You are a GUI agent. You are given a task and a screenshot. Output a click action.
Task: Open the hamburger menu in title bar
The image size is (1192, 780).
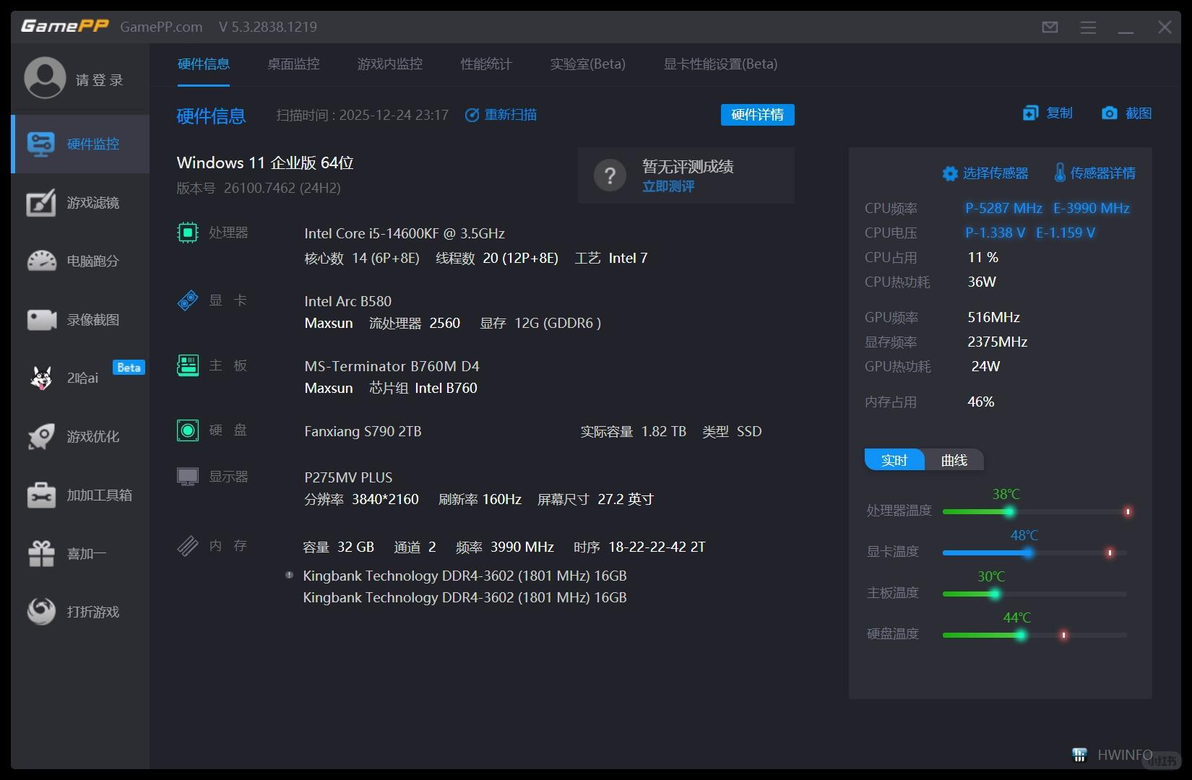[x=1088, y=27]
